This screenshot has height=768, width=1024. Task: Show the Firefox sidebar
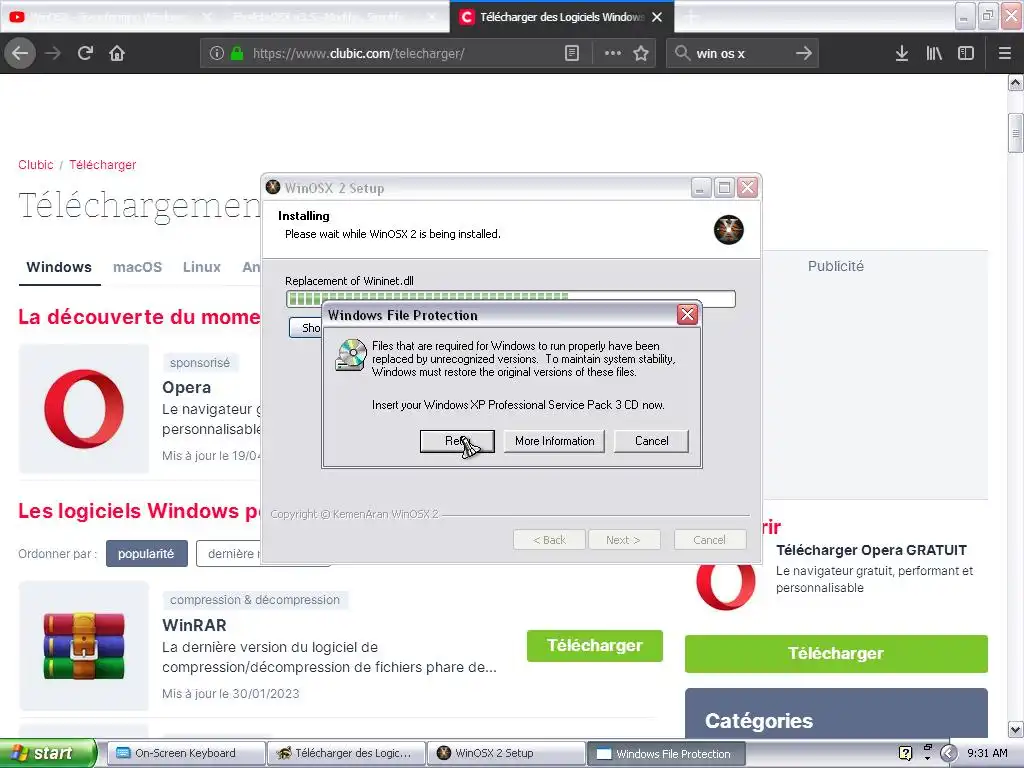966,53
